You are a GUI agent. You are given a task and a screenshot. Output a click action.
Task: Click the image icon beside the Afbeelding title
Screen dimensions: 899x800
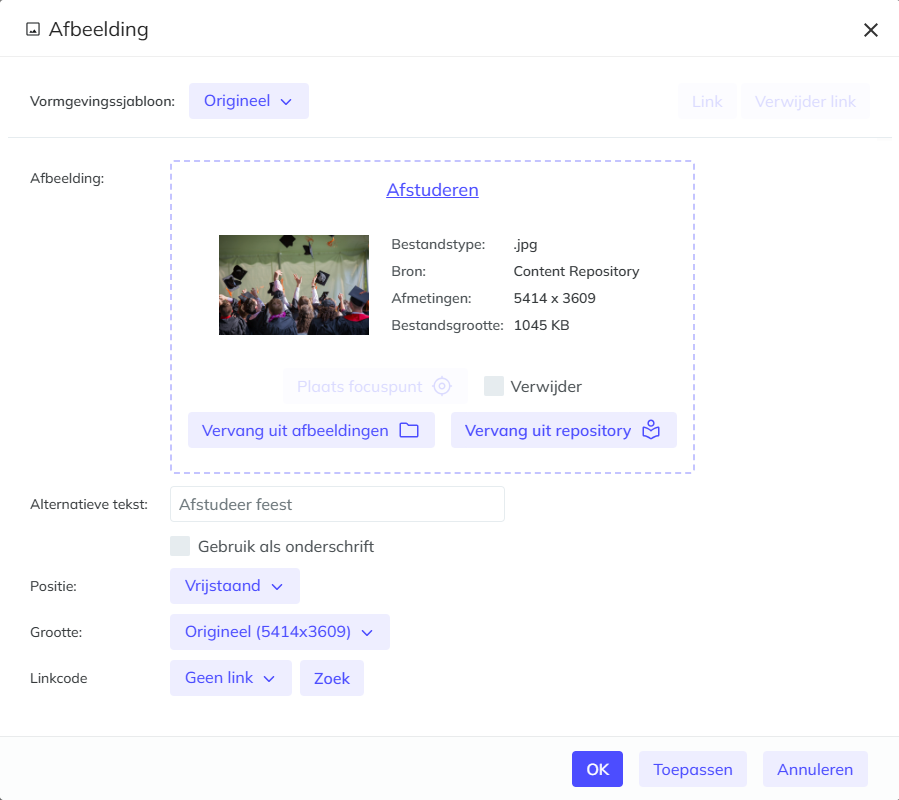coord(33,30)
